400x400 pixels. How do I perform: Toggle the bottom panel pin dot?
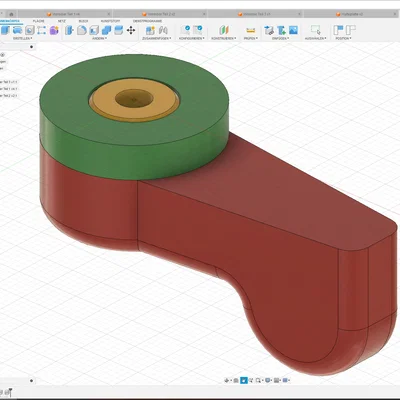(x=31, y=380)
